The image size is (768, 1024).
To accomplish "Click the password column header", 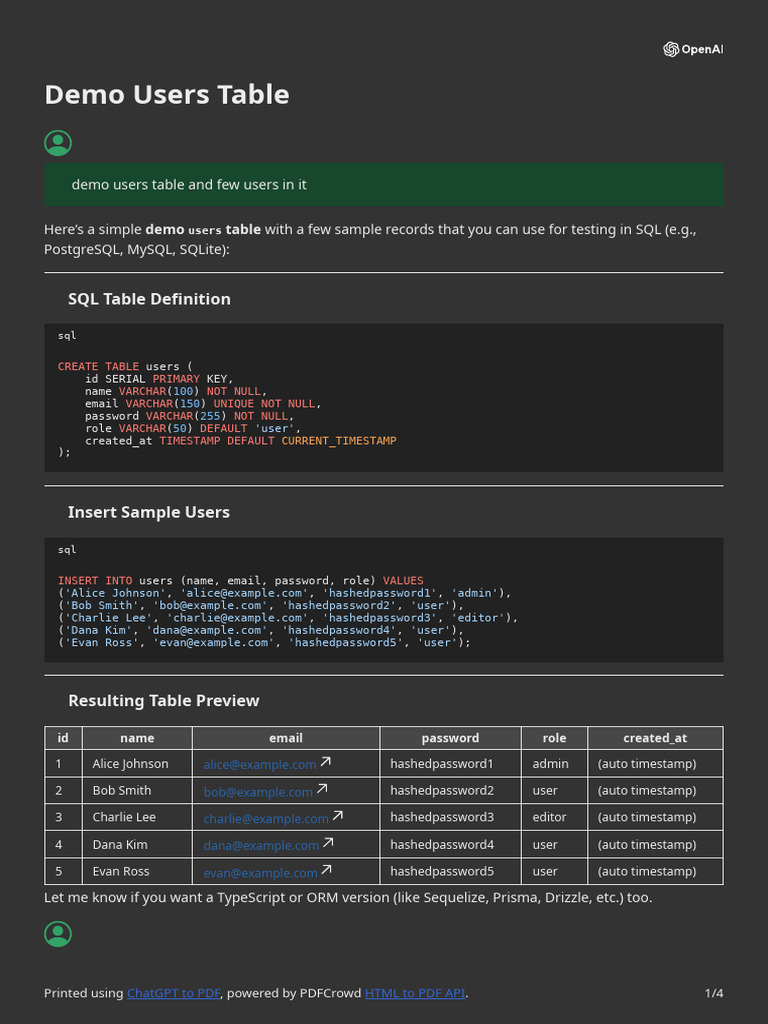I will [x=450, y=738].
